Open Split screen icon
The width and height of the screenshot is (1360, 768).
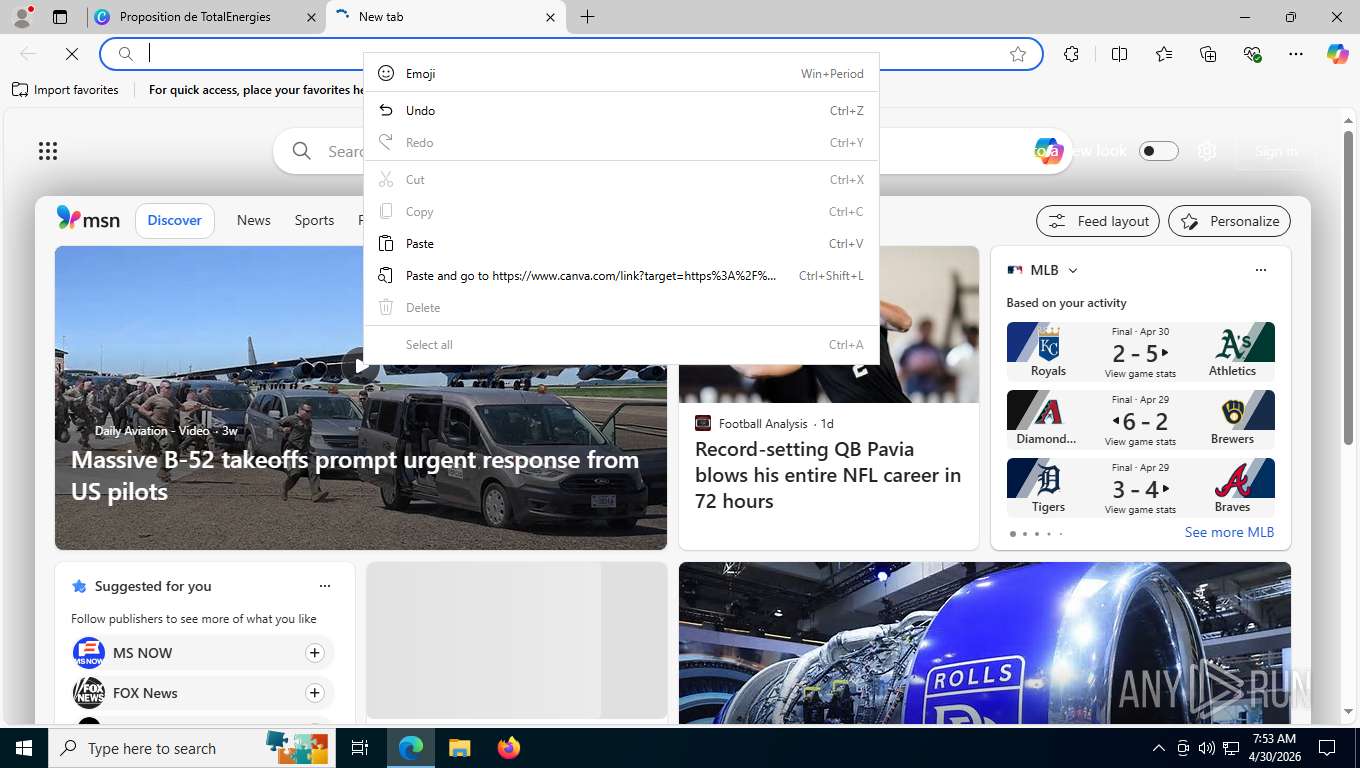coord(1119,54)
